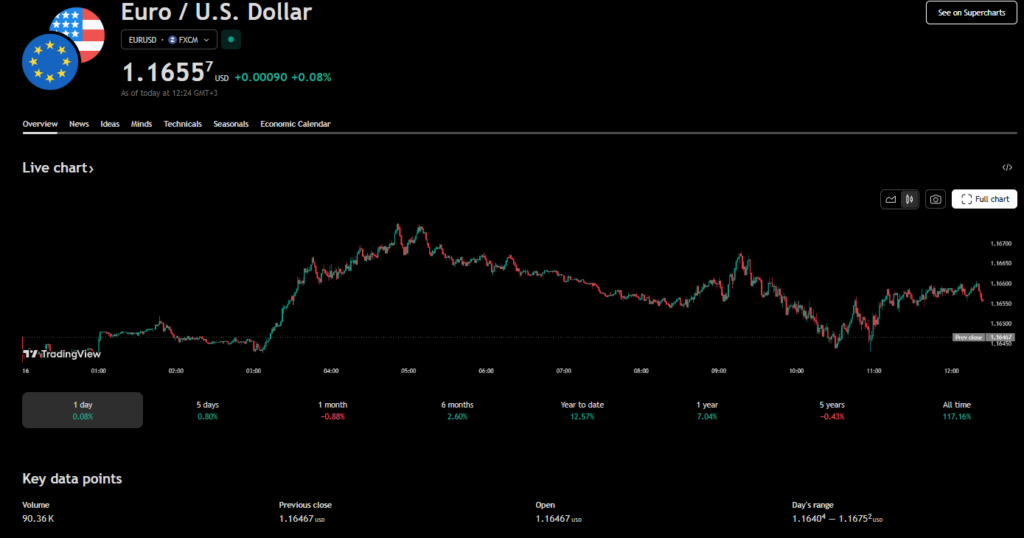Open the embed code icon
This screenshot has height=538, width=1024.
[x=1007, y=168]
